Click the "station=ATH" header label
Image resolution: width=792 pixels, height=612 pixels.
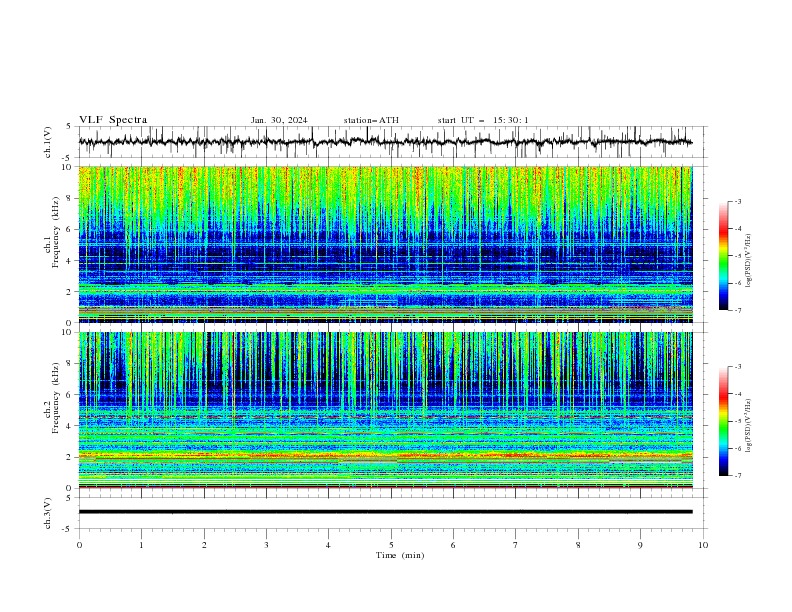[371, 120]
